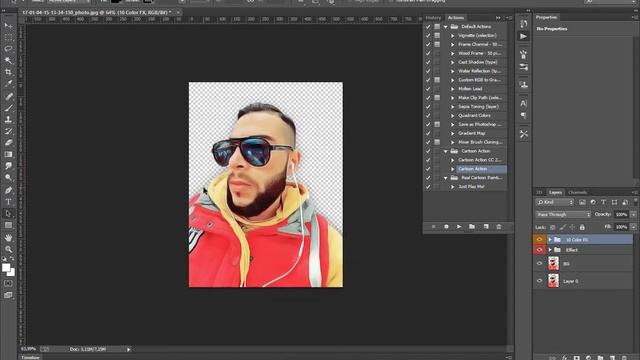The image size is (640, 360).
Task: Hide the BG layer
Action: [x=539, y=264]
